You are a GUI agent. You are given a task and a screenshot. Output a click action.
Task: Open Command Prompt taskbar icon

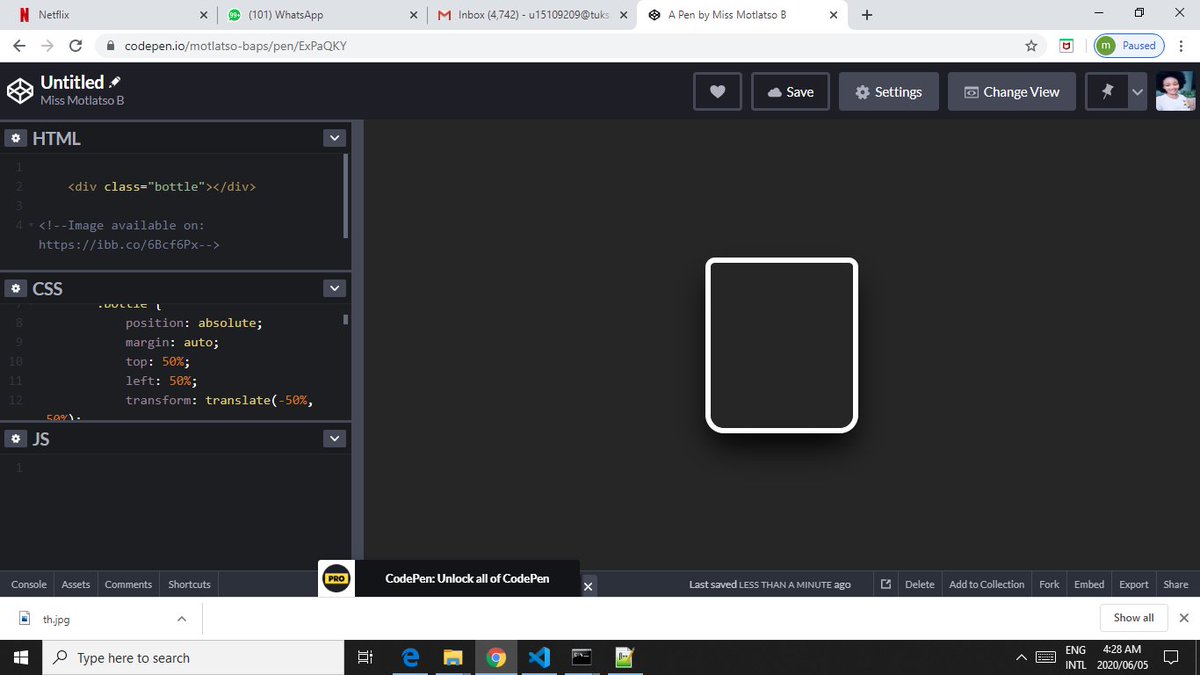(582, 657)
